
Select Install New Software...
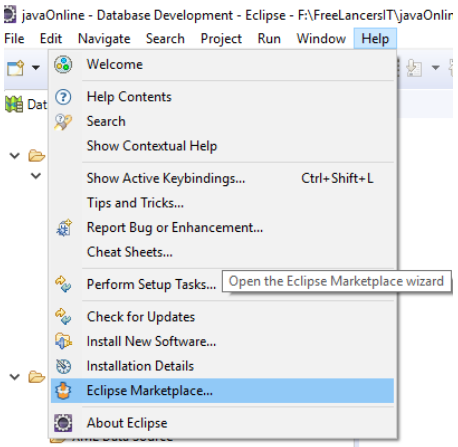click(222, 341)
